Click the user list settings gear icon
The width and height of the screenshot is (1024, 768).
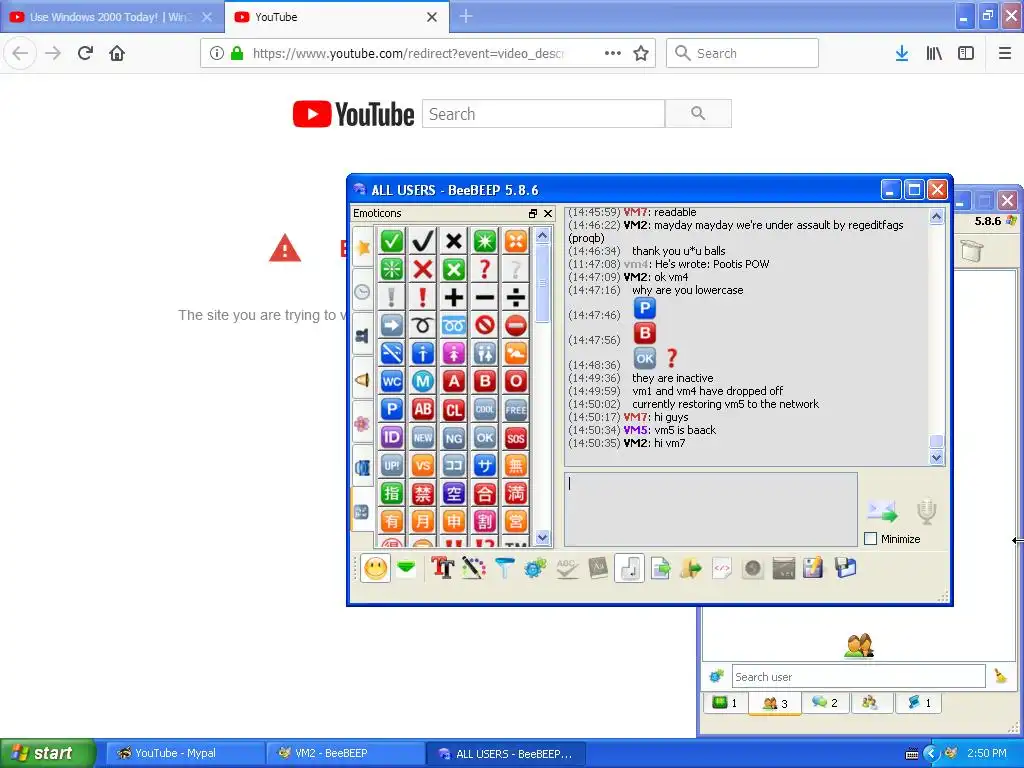click(716, 677)
